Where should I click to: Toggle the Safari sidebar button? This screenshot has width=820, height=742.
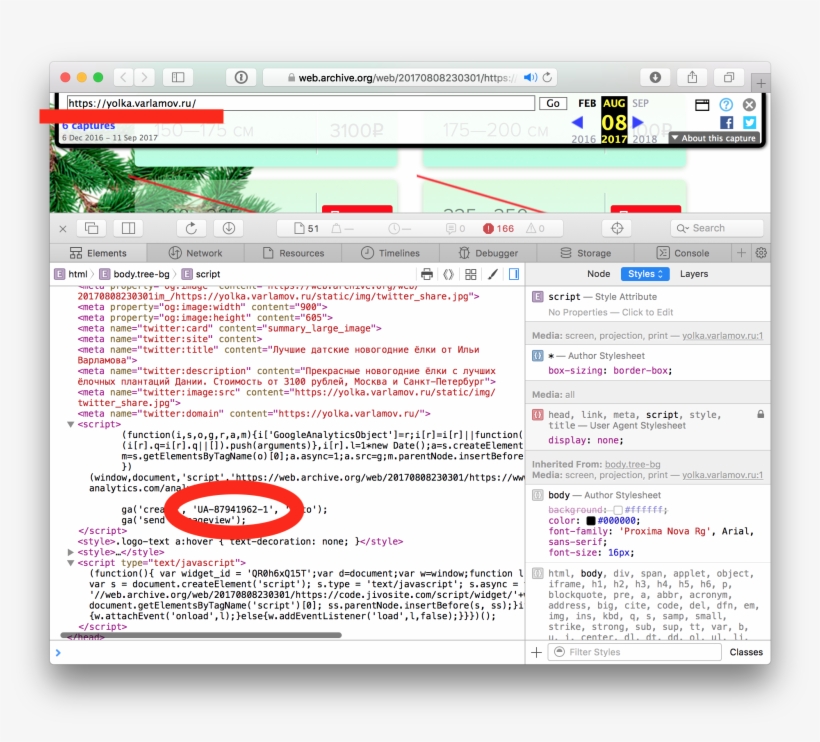click(178, 77)
